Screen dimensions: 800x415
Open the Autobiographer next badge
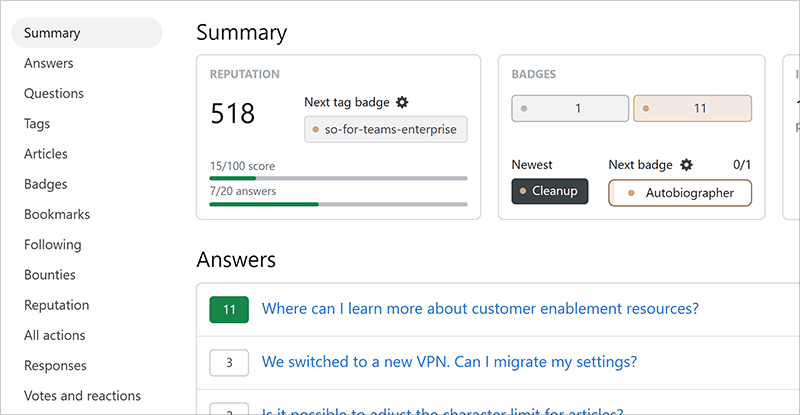tap(680, 192)
